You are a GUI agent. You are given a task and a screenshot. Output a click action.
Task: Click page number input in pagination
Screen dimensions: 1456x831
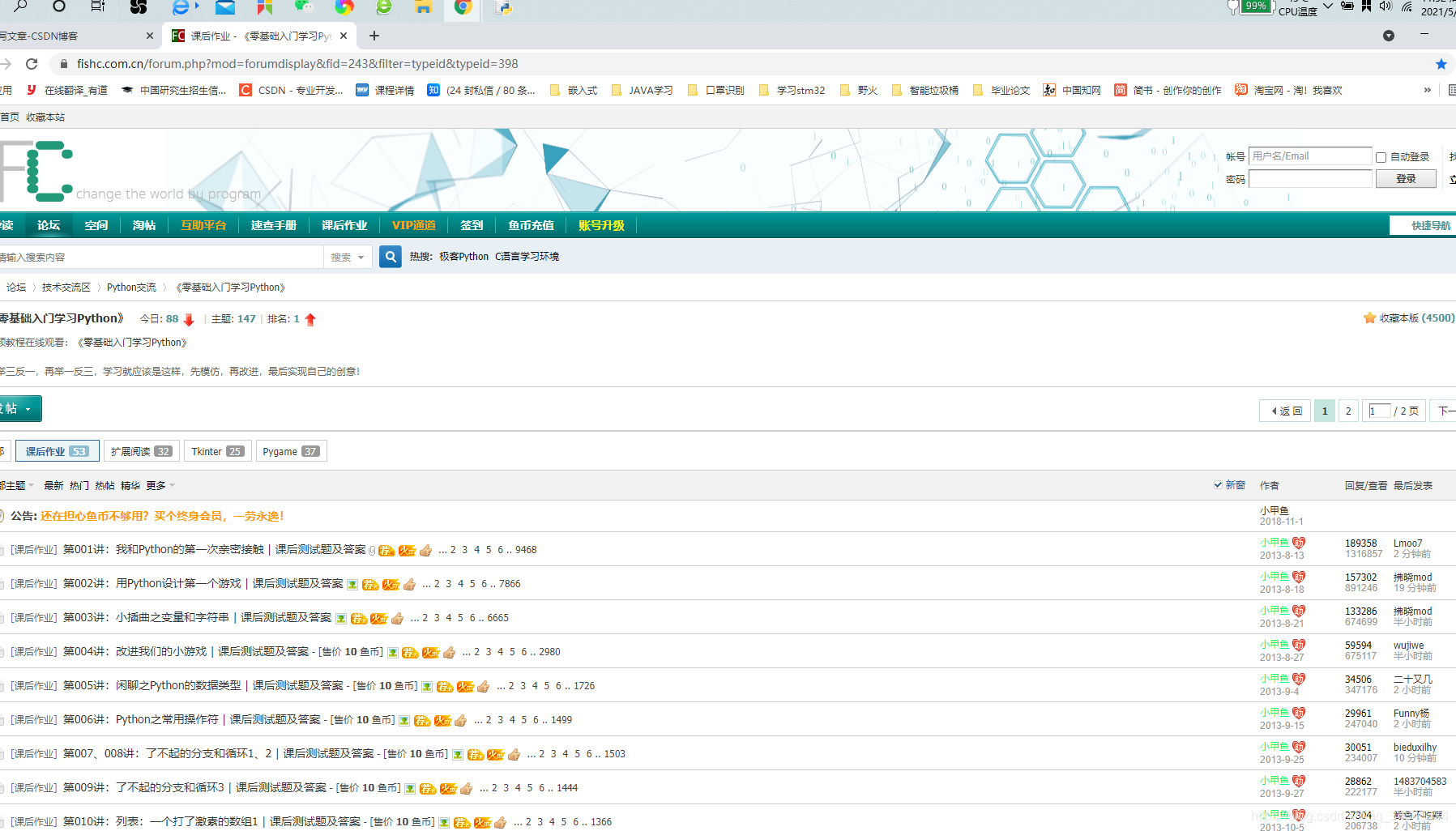coord(1379,411)
